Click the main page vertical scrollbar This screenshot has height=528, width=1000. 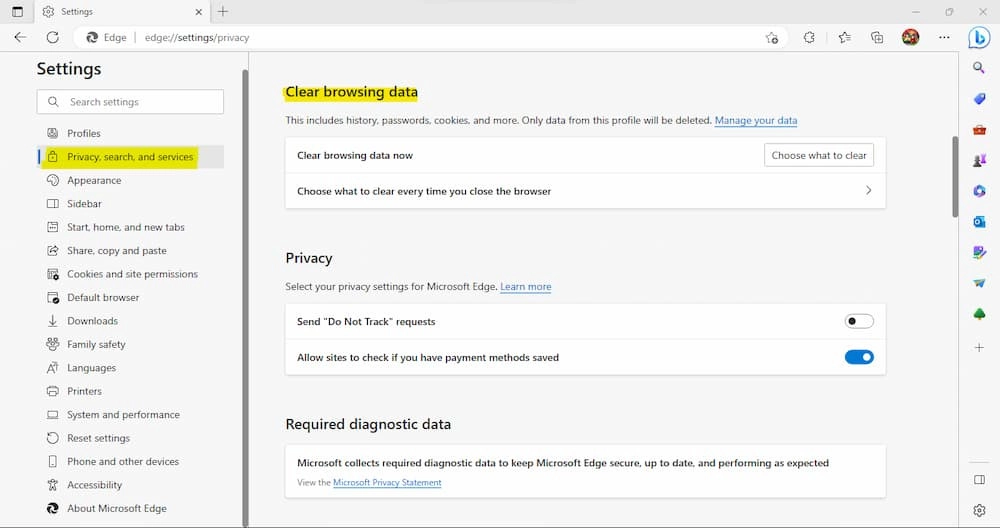(x=955, y=177)
